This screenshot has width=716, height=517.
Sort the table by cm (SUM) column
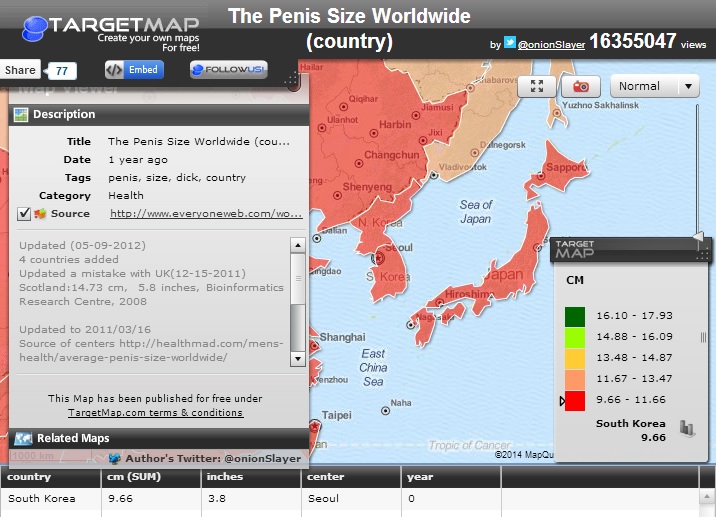coord(151,477)
